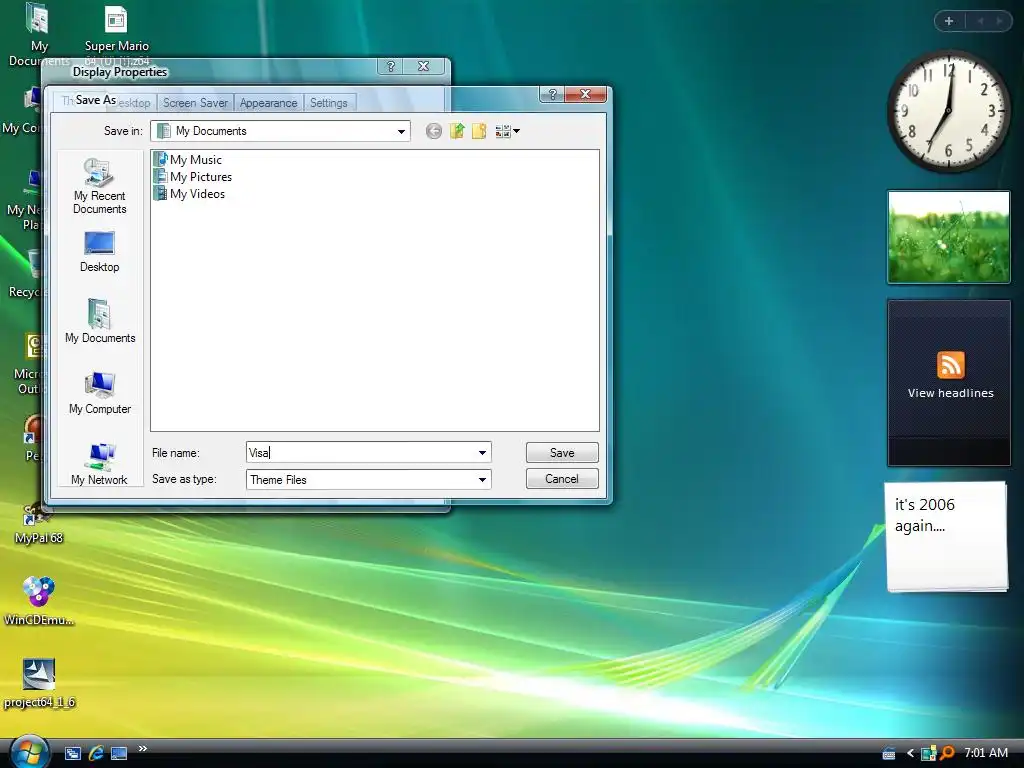Cancel the Save As dialog
The height and width of the screenshot is (768, 1024).
[562, 479]
